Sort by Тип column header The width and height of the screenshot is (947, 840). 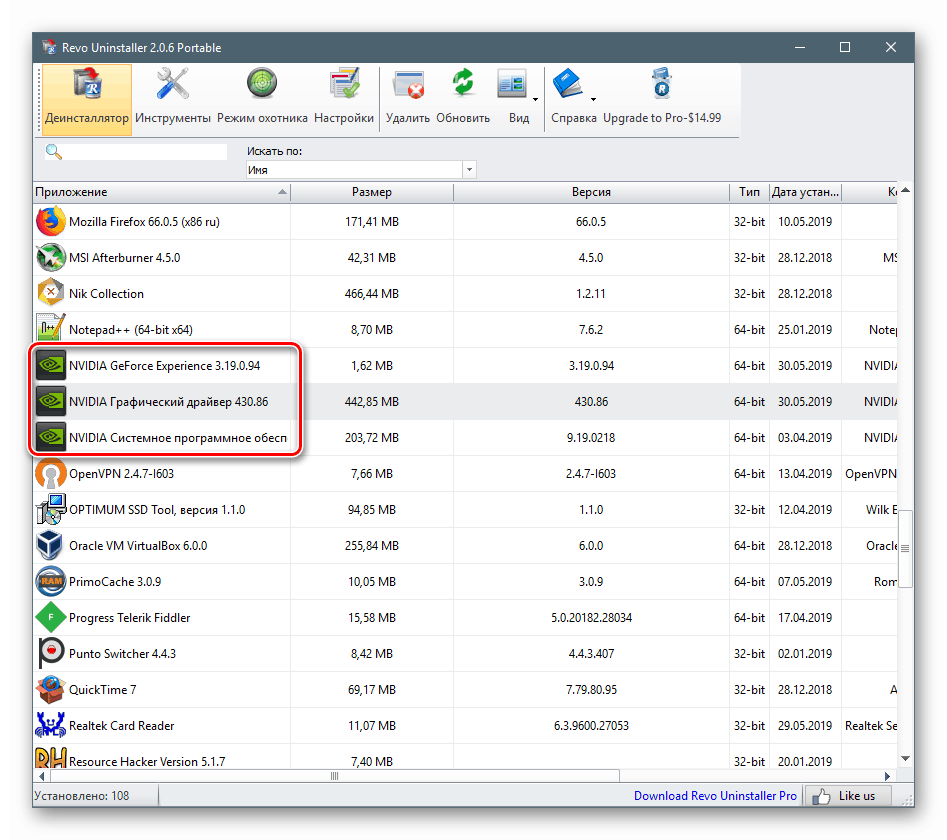tap(750, 192)
